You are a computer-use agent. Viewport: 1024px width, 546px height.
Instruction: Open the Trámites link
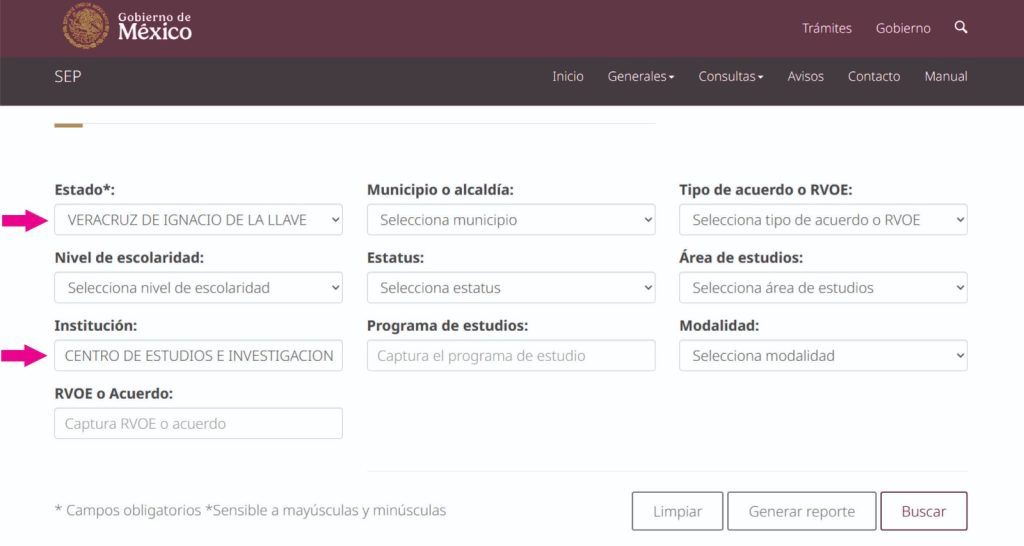(826, 28)
